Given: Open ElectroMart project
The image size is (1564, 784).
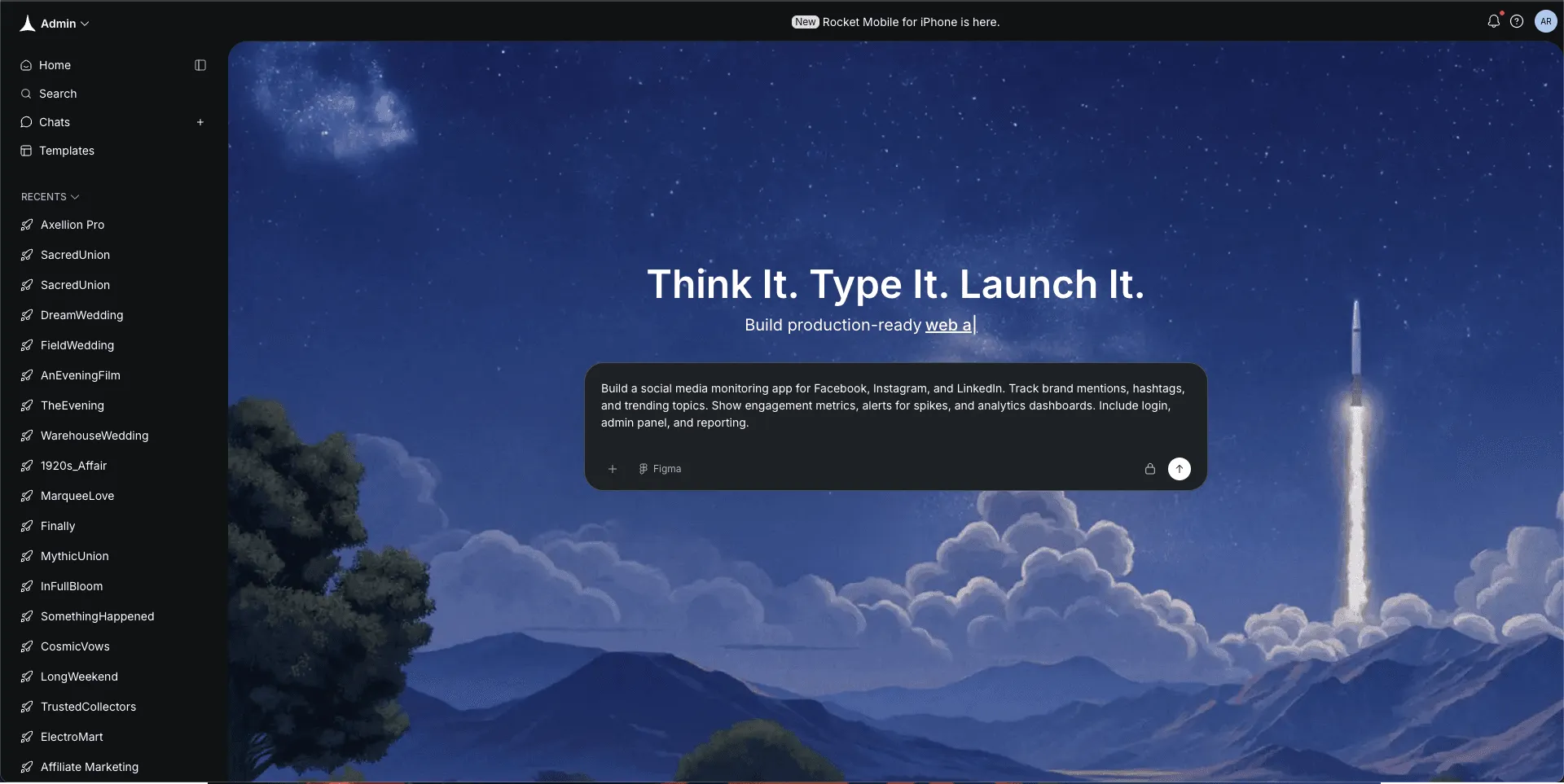Looking at the screenshot, I should point(72,737).
